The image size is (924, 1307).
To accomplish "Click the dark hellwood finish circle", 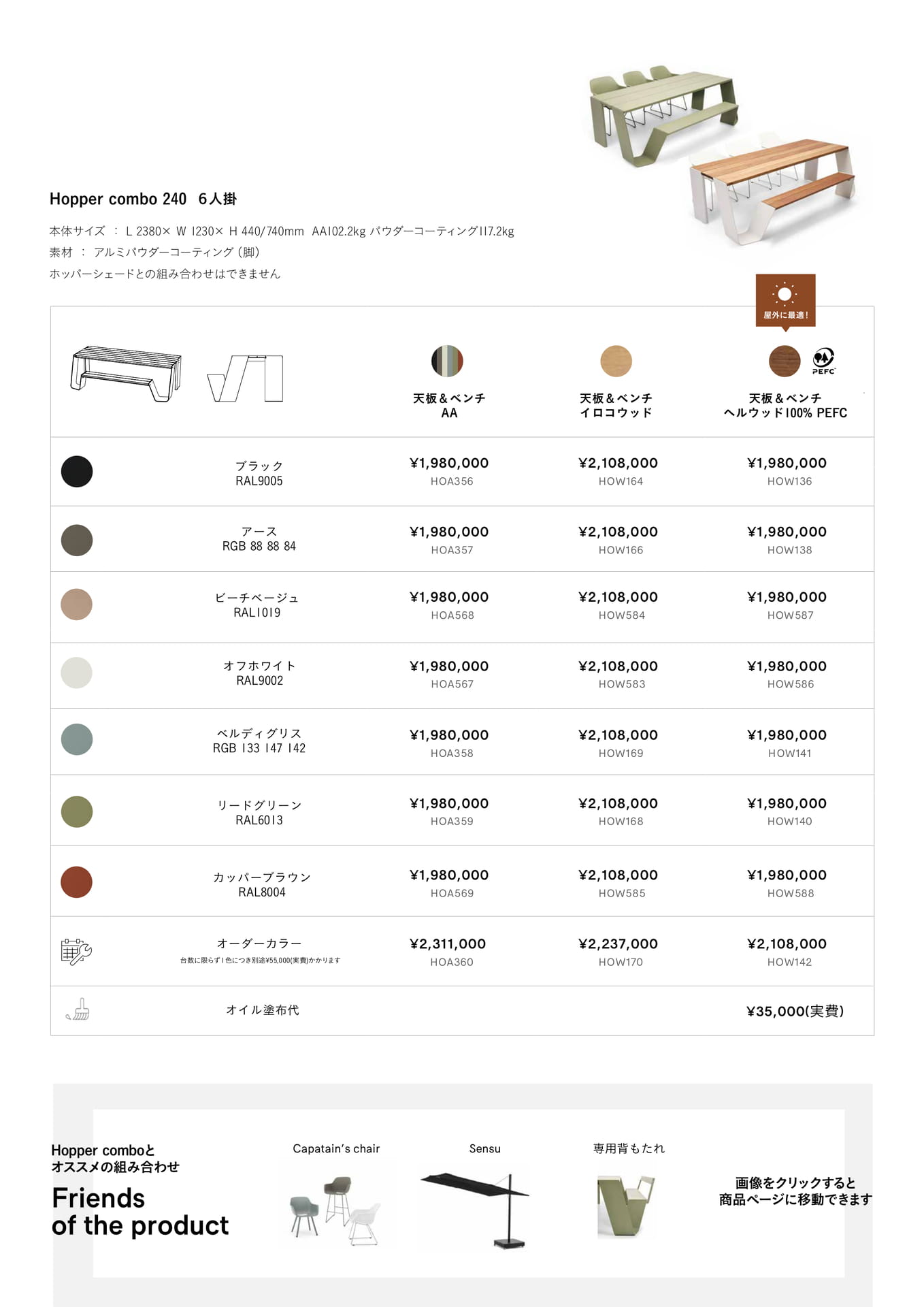I will (785, 361).
